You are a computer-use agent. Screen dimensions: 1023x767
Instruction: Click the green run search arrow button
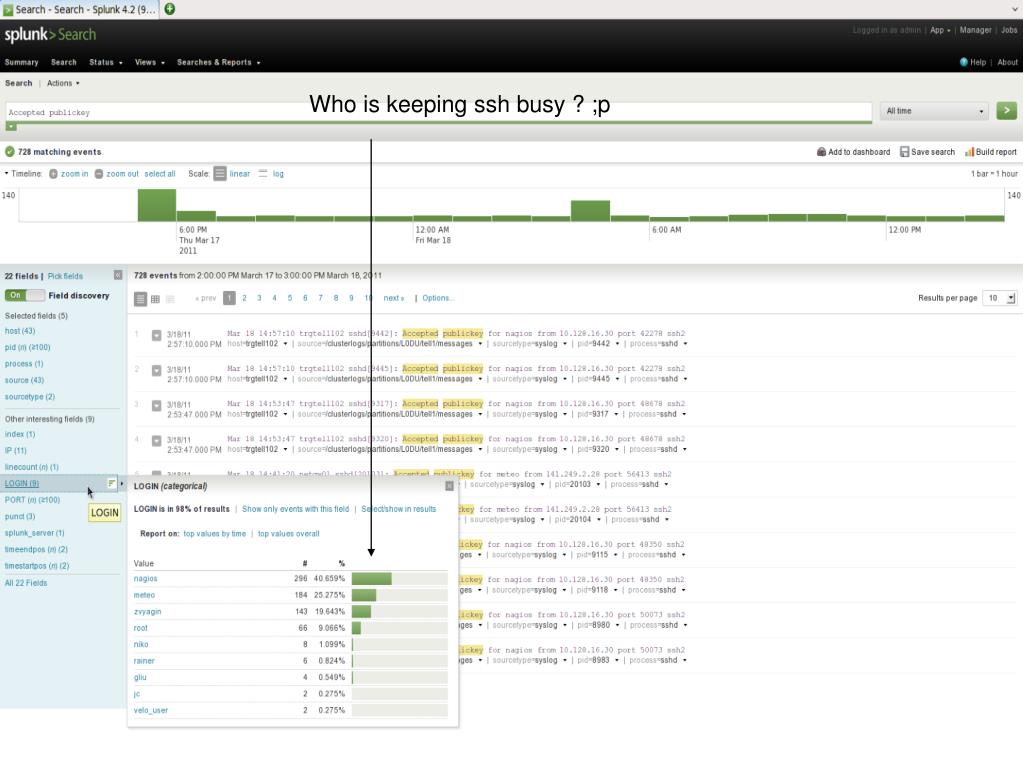click(x=1006, y=111)
